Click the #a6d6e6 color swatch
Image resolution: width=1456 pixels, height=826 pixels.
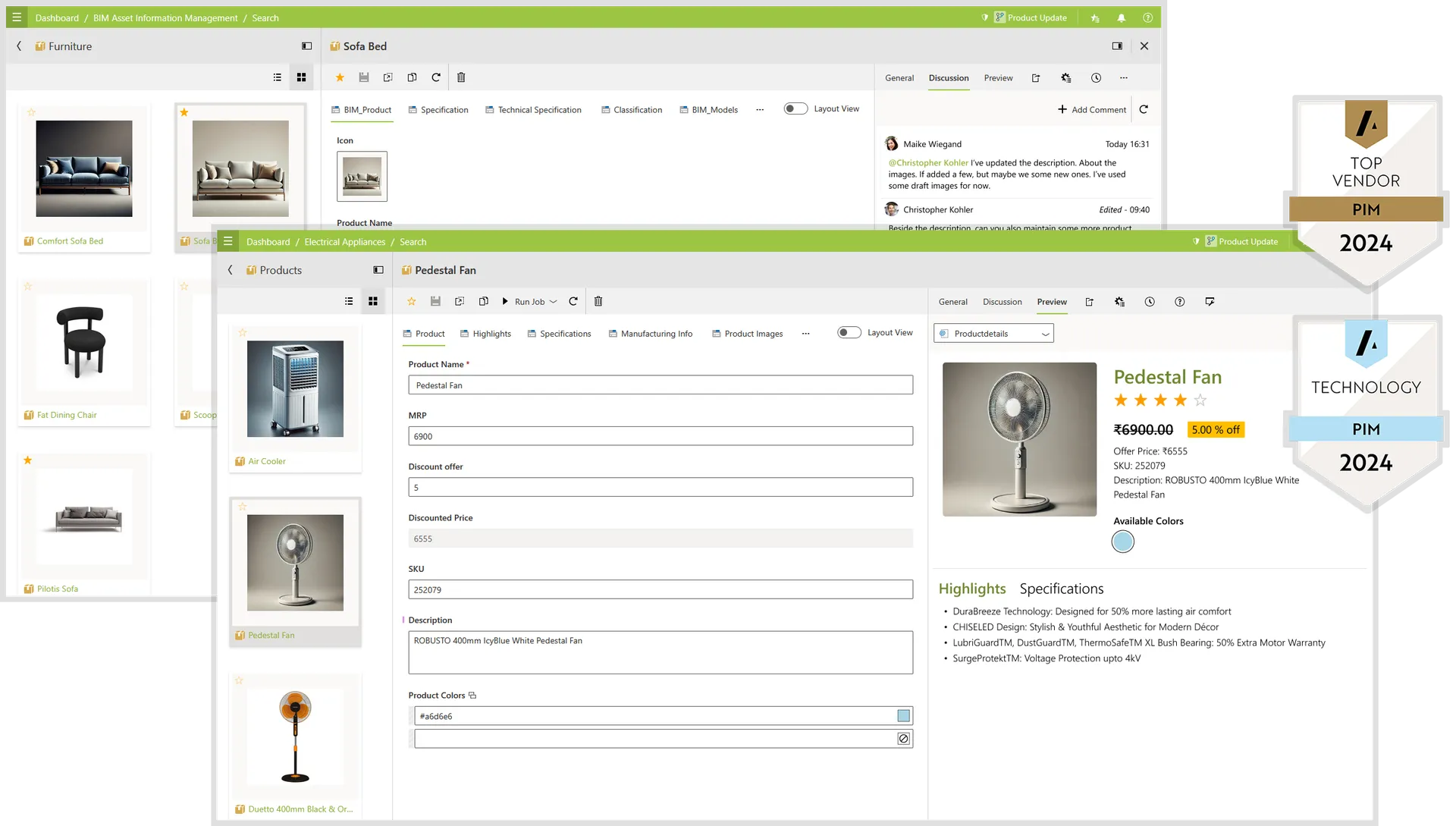pyautogui.click(x=903, y=716)
